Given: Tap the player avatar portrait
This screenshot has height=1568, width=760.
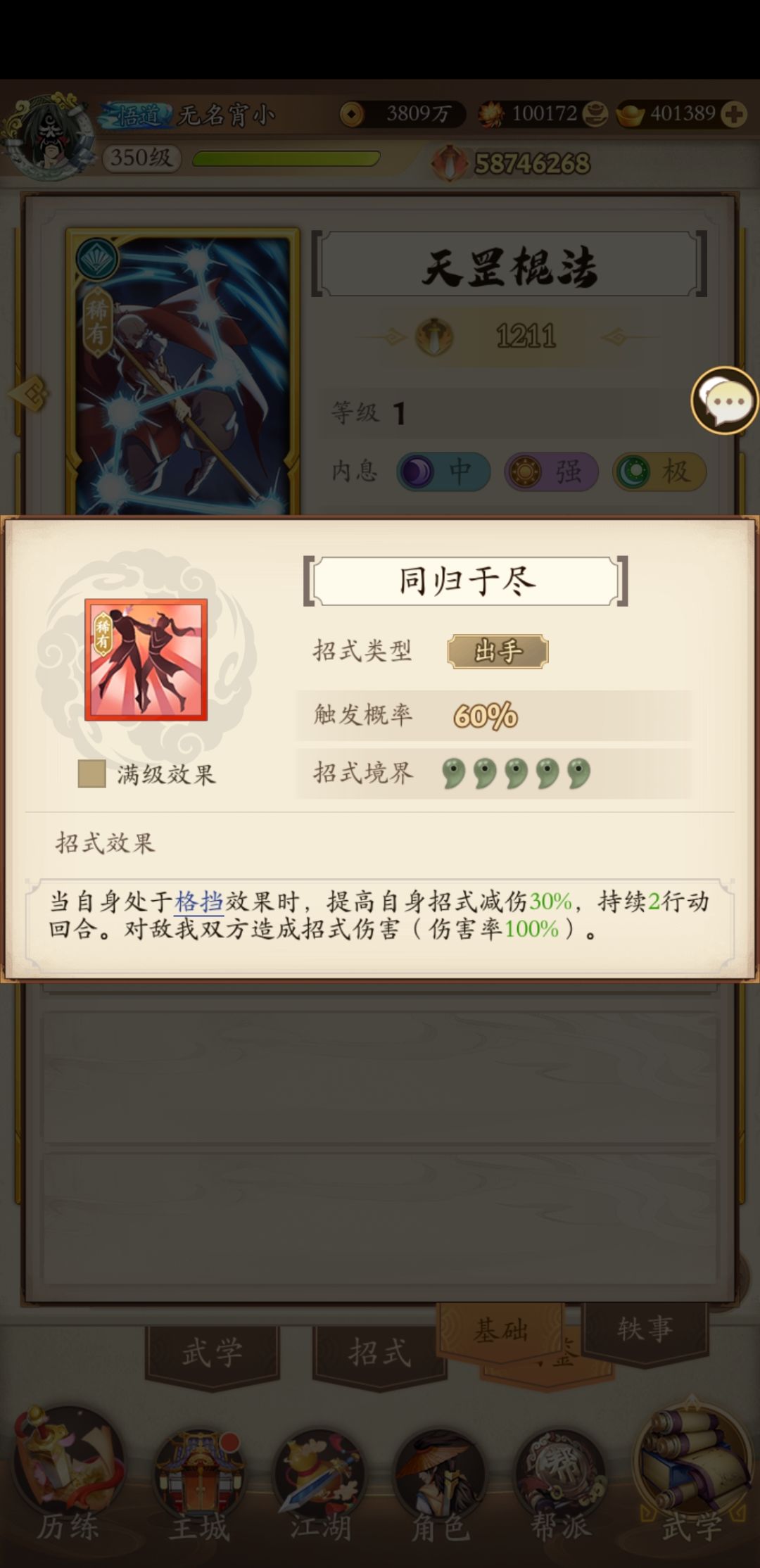Looking at the screenshot, I should coord(49,135).
